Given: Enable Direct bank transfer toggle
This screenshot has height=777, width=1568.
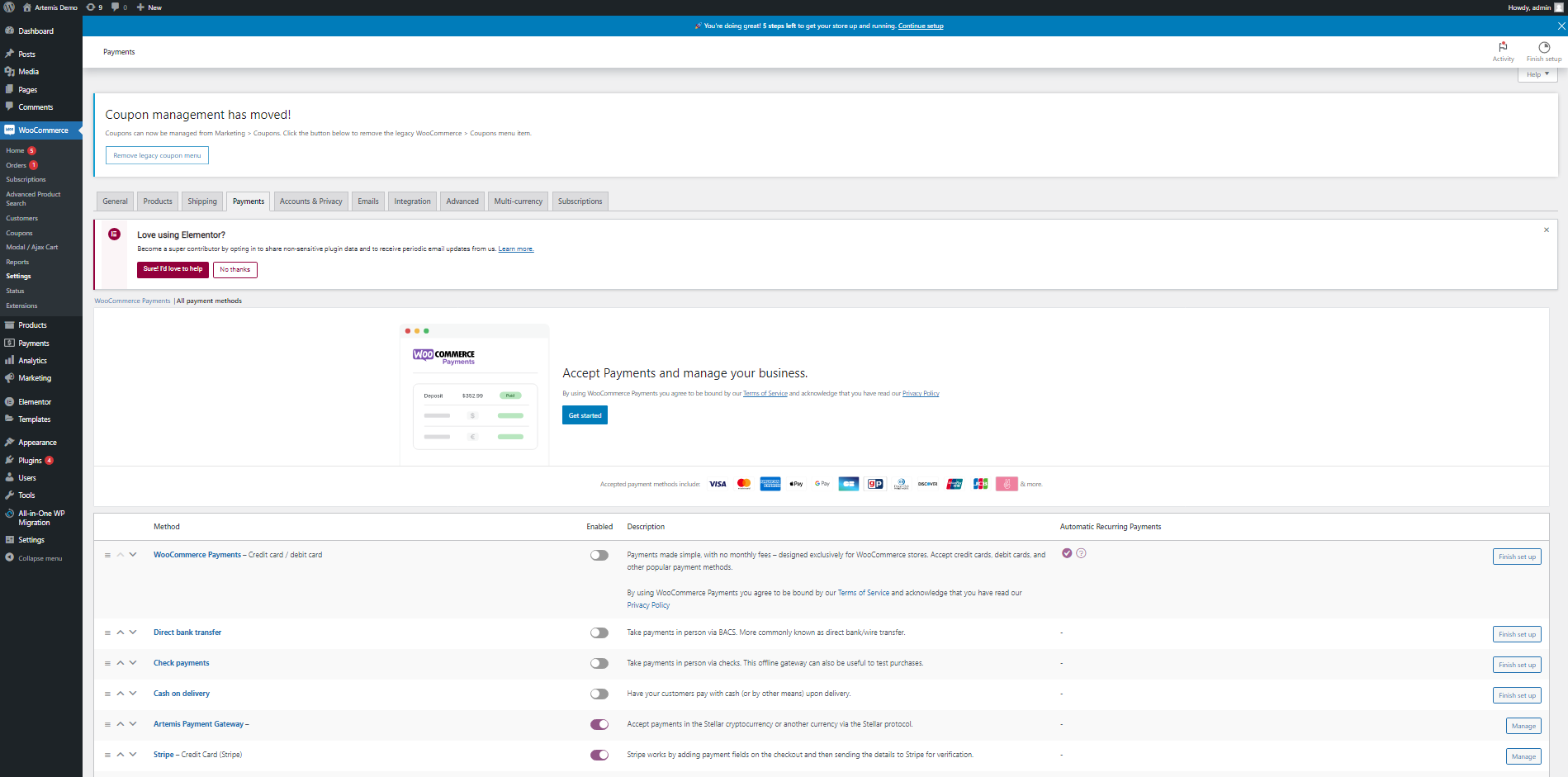Looking at the screenshot, I should point(599,633).
